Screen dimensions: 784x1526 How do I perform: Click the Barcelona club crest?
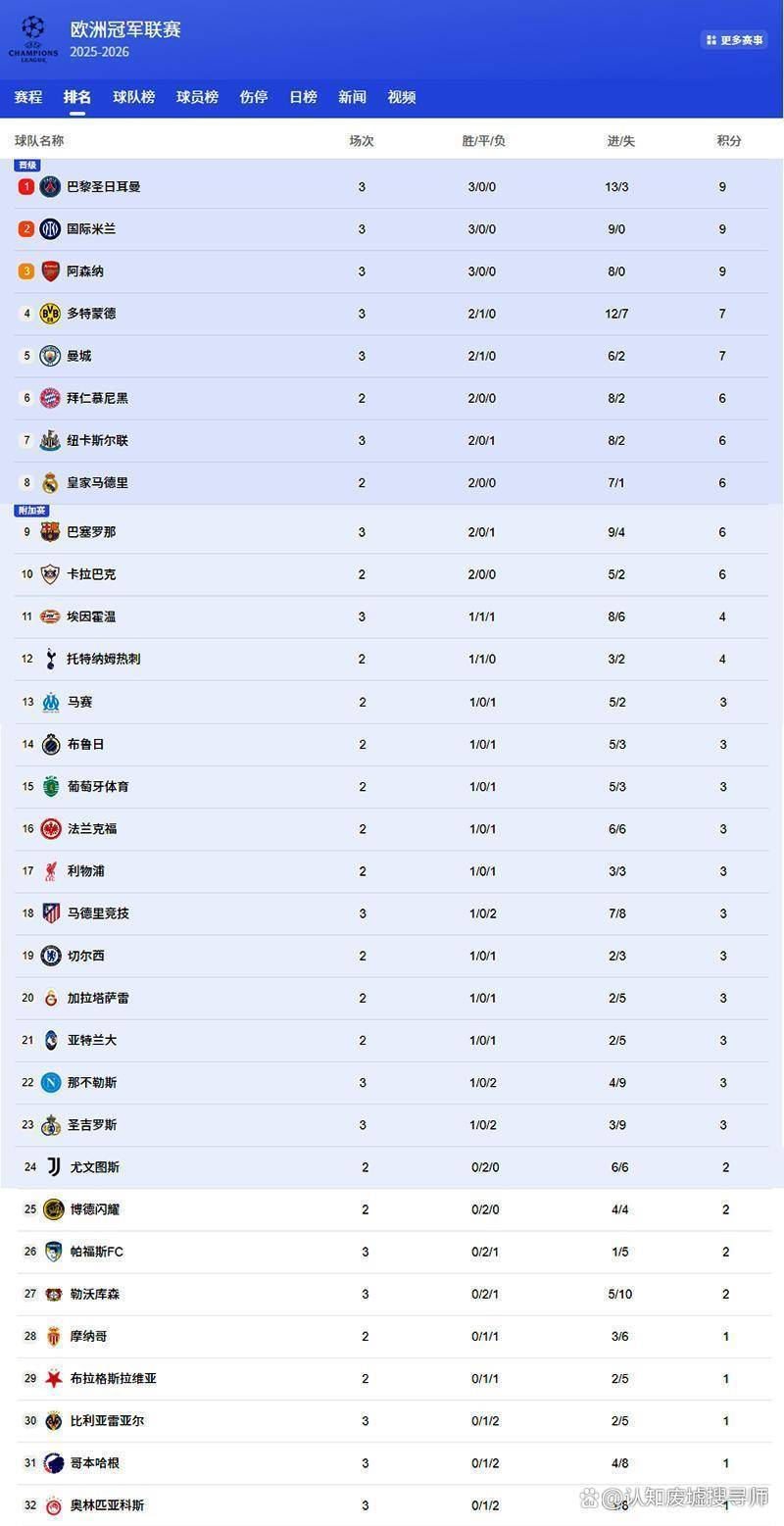[51, 532]
